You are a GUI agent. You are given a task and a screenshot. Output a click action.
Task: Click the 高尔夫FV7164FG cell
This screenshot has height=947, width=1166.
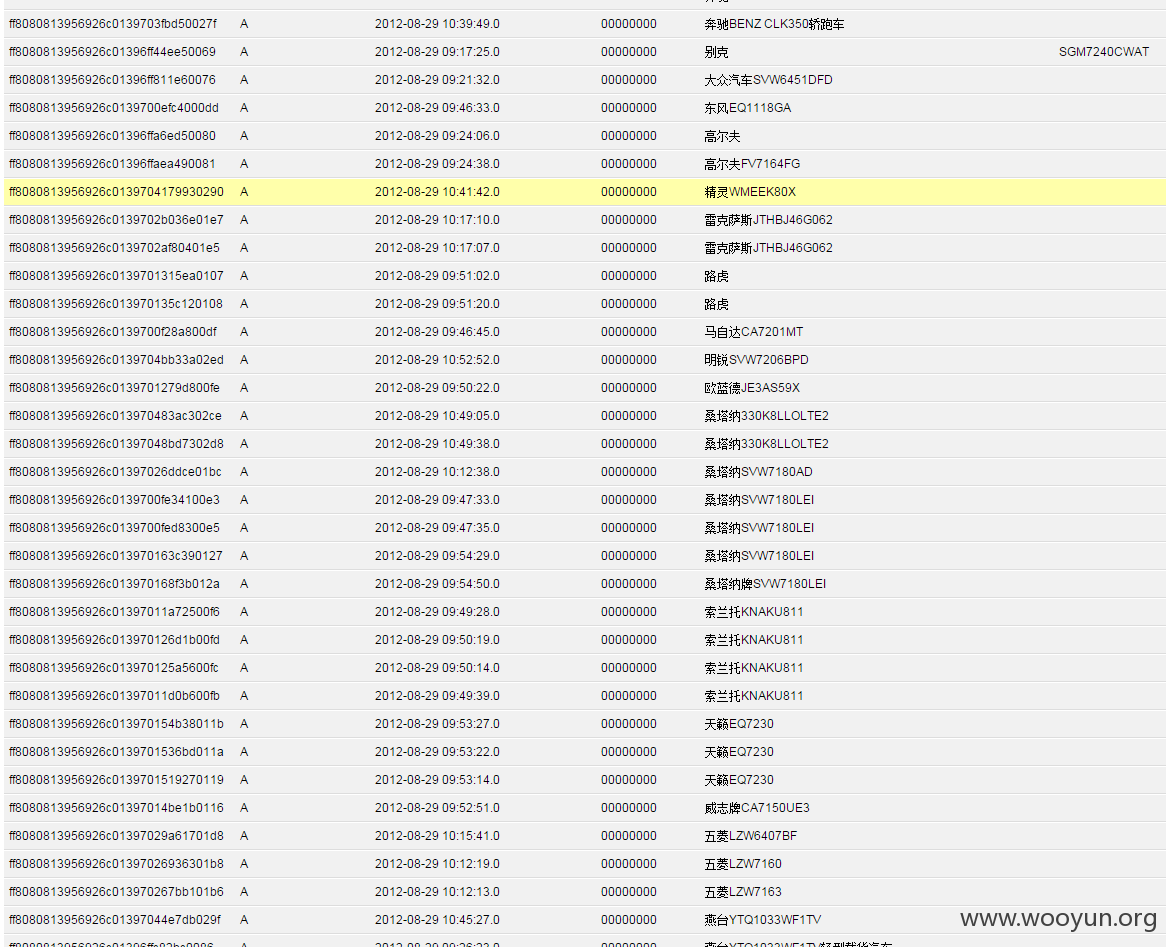pos(752,164)
